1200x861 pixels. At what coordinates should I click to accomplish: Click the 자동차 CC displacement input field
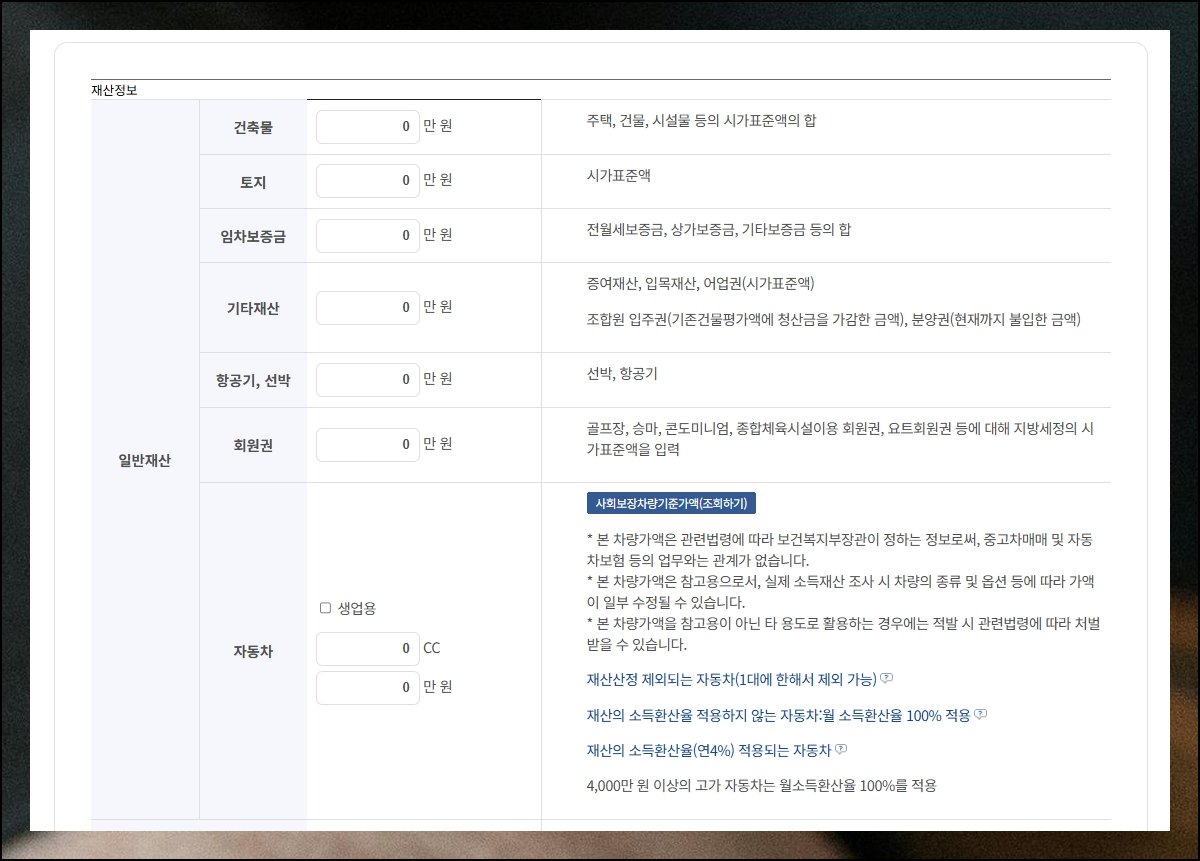coord(368,649)
